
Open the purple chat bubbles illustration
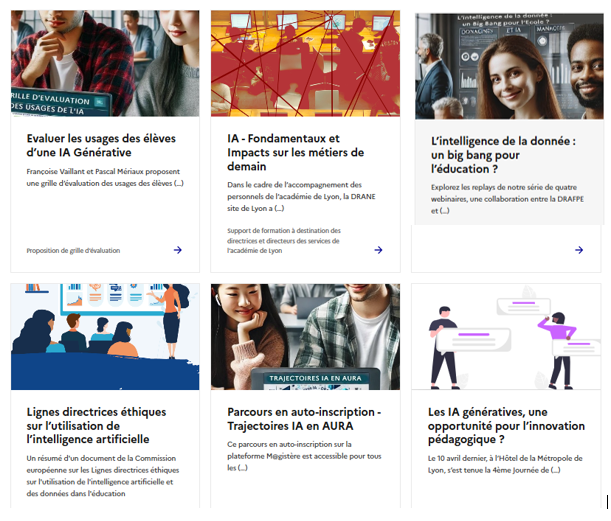click(506, 337)
